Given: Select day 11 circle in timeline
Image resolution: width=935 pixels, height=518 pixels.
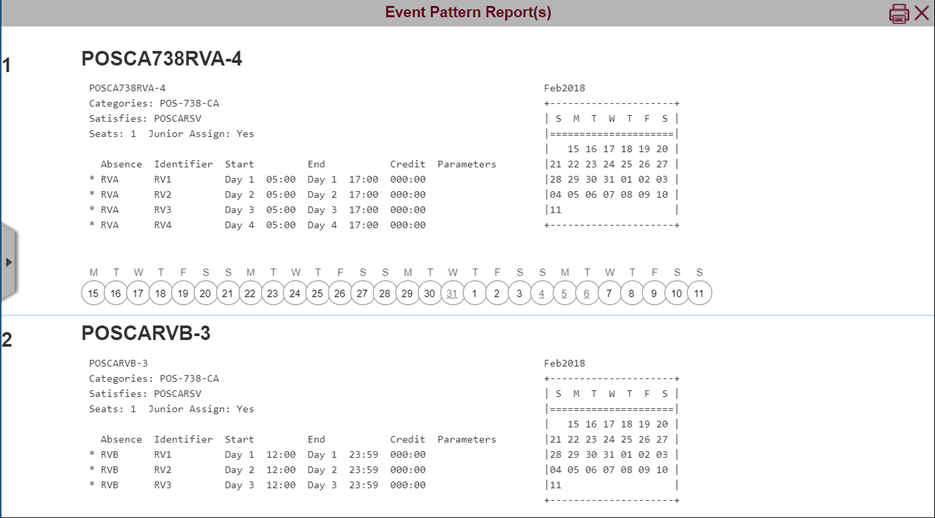Looking at the screenshot, I should [699, 293].
